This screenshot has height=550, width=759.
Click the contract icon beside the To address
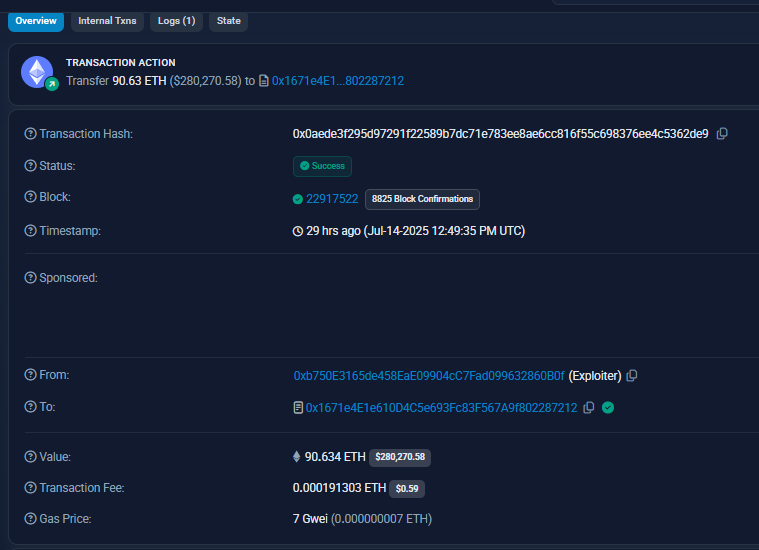(298, 408)
